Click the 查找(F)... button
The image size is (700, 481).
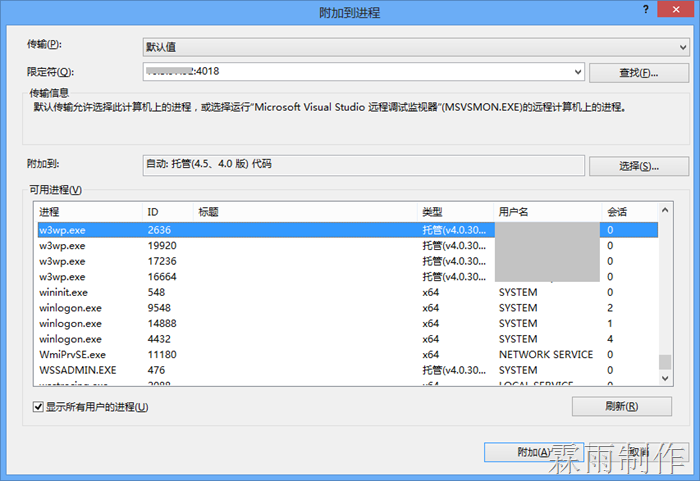tap(639, 73)
